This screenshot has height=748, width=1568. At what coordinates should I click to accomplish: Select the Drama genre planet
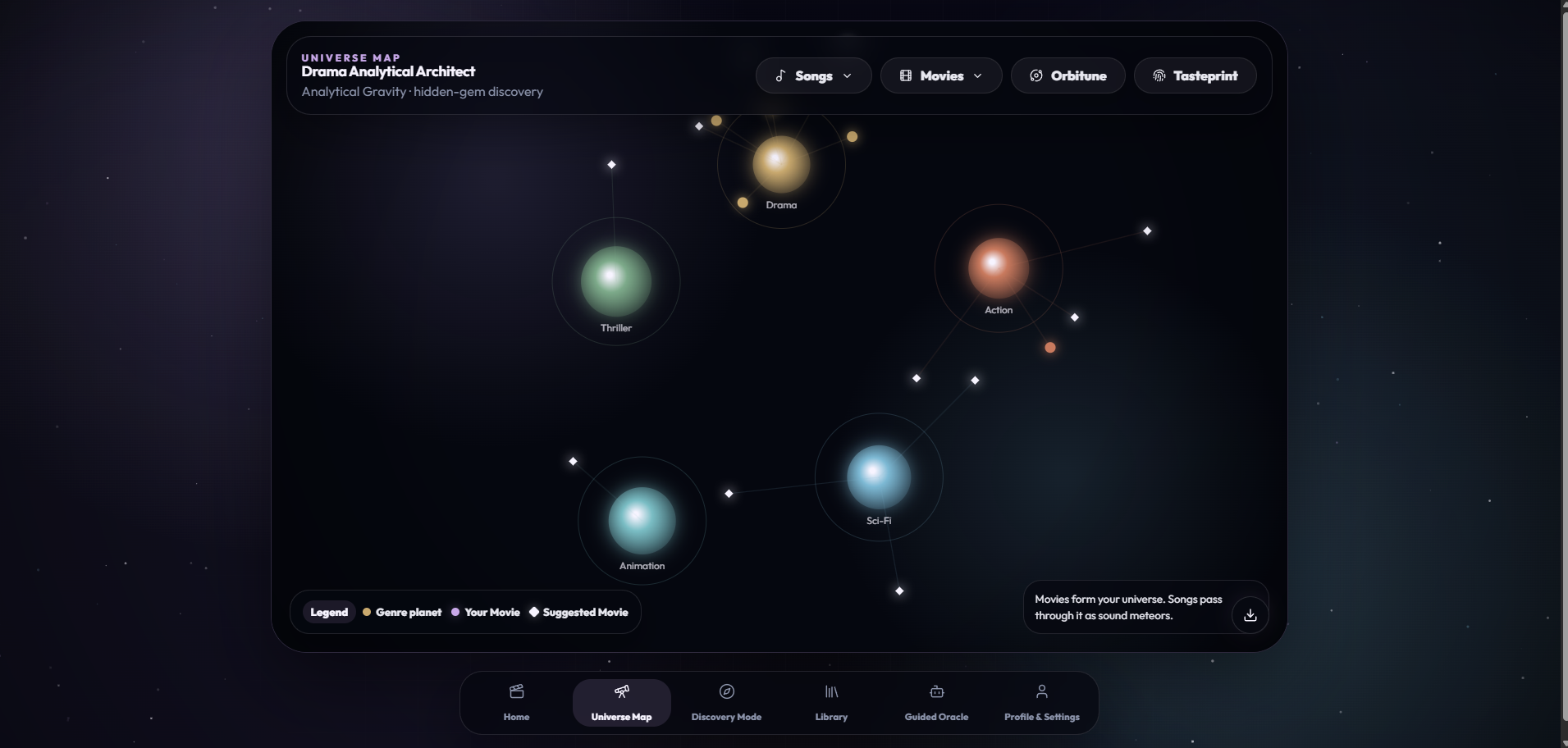[x=781, y=164]
